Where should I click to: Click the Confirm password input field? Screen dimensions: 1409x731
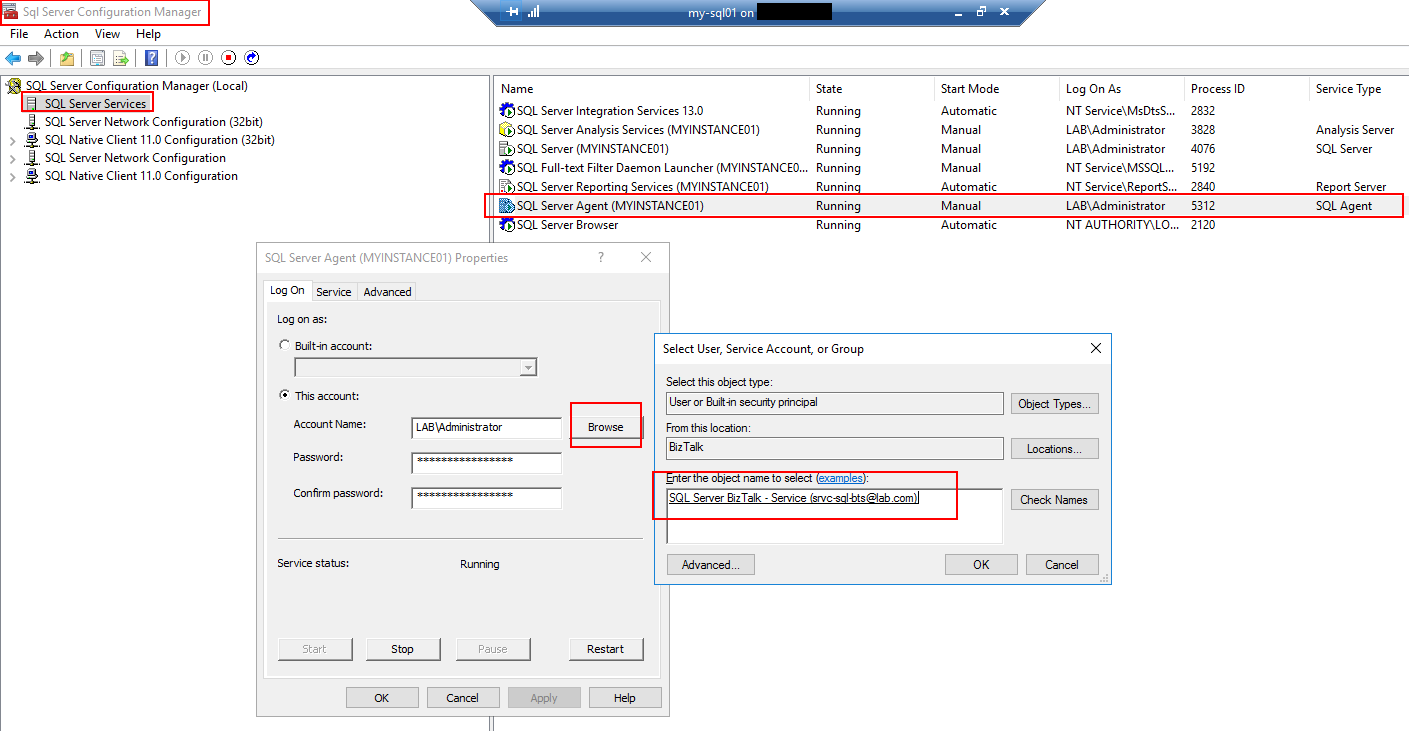486,497
